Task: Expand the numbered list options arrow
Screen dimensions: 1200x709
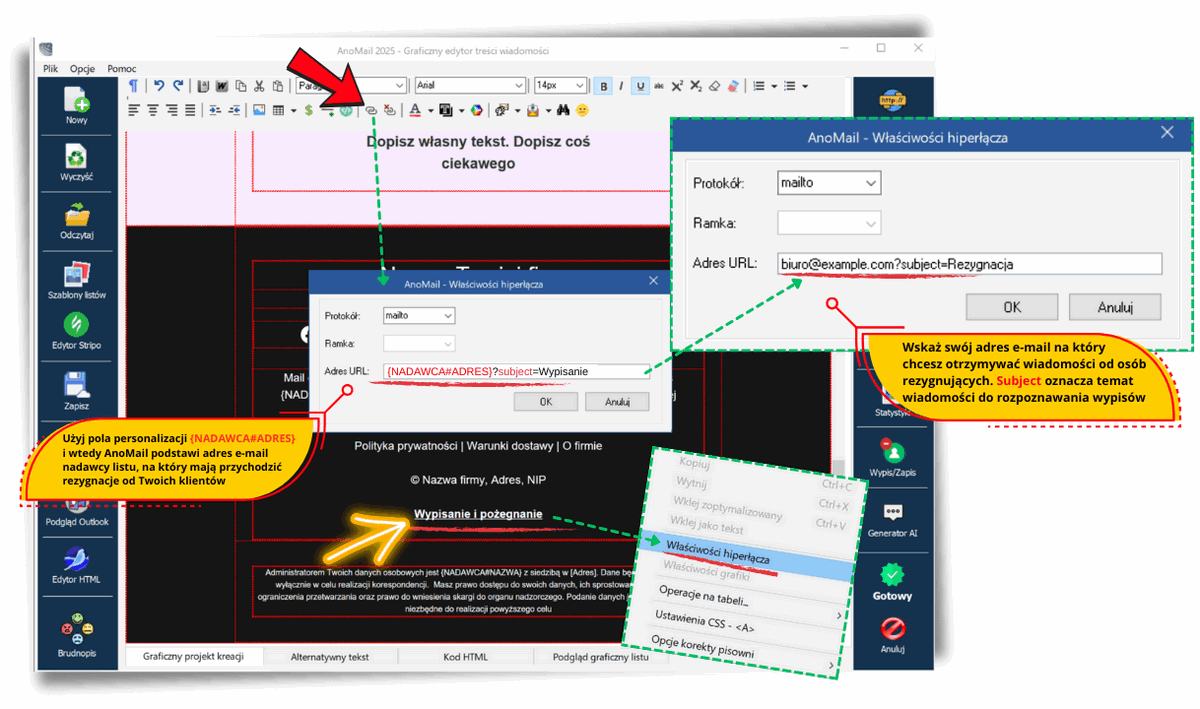Action: coord(774,86)
